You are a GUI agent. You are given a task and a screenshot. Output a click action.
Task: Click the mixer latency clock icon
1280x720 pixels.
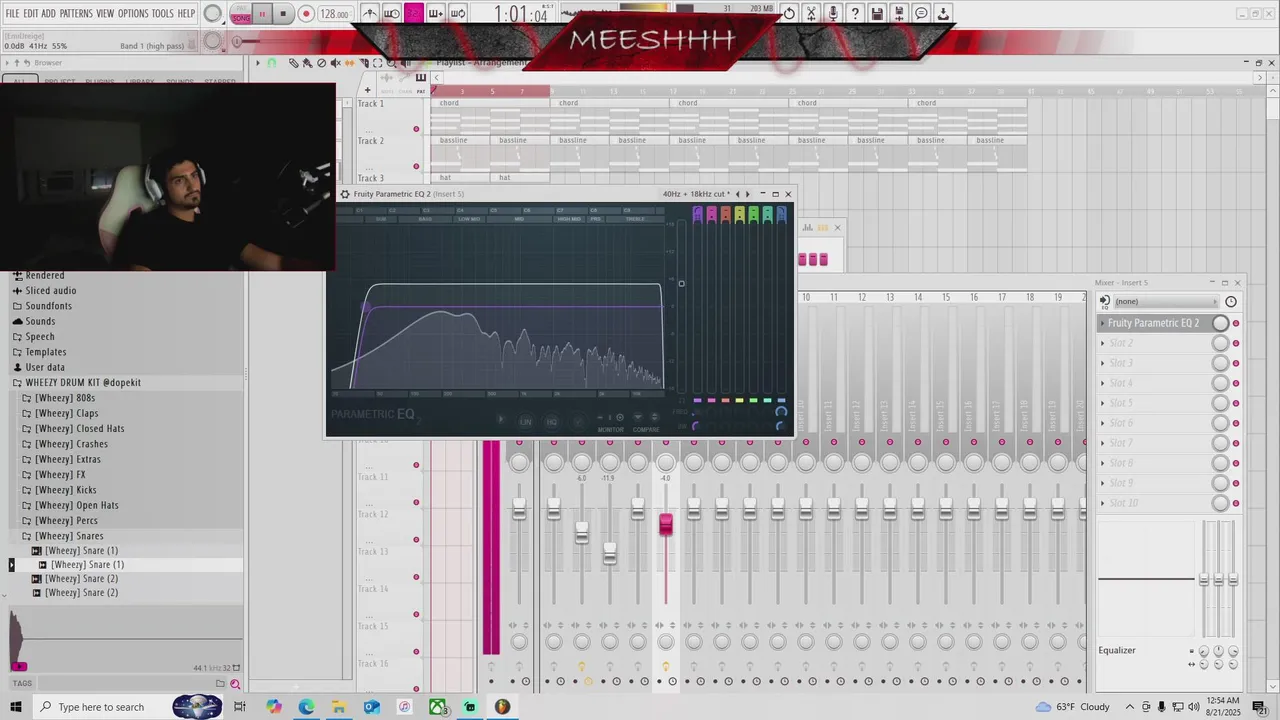point(1231,301)
